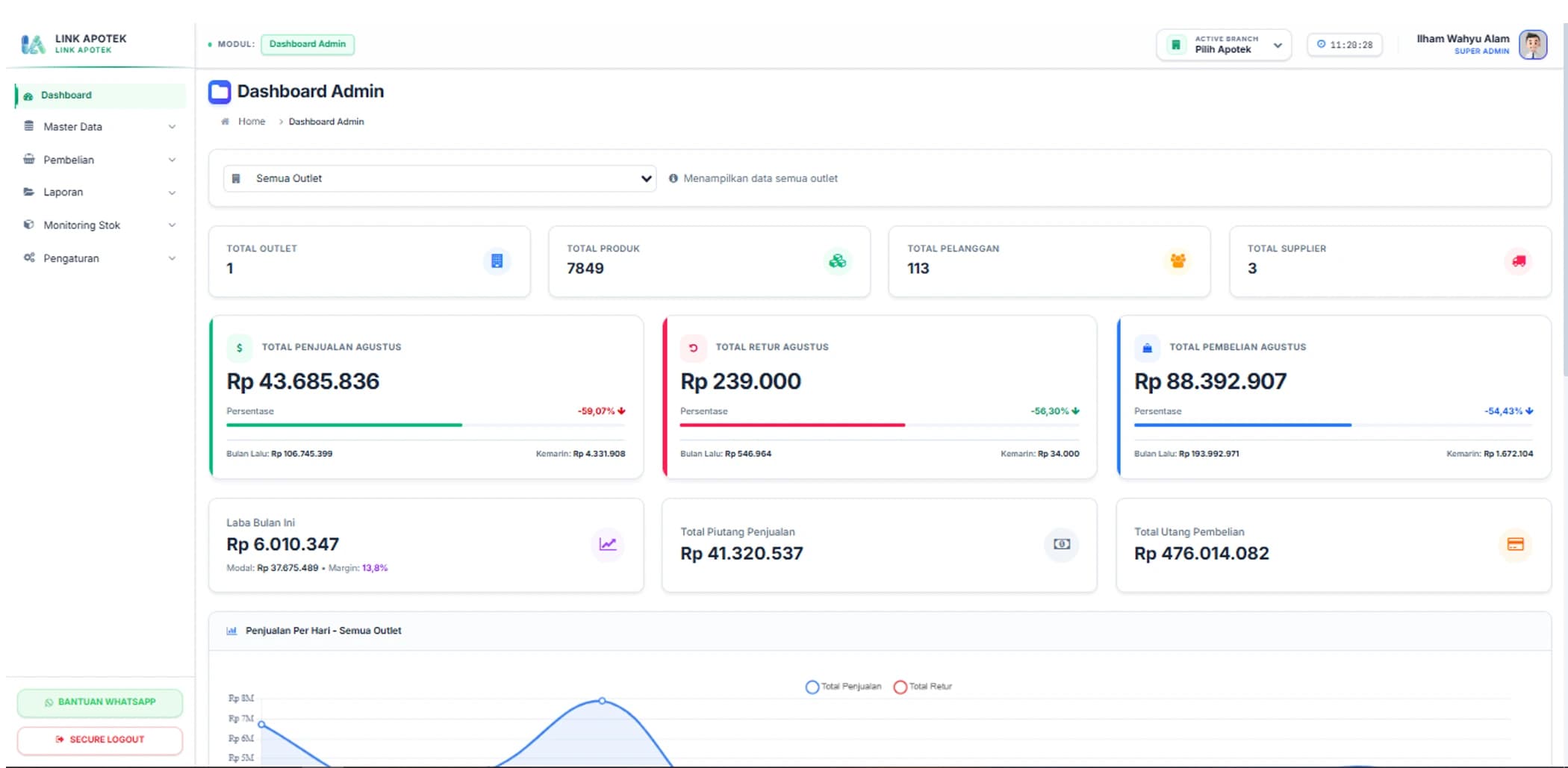1568x768 pixels.
Task: Click the Dashboard Admin title icon
Action: click(x=220, y=92)
